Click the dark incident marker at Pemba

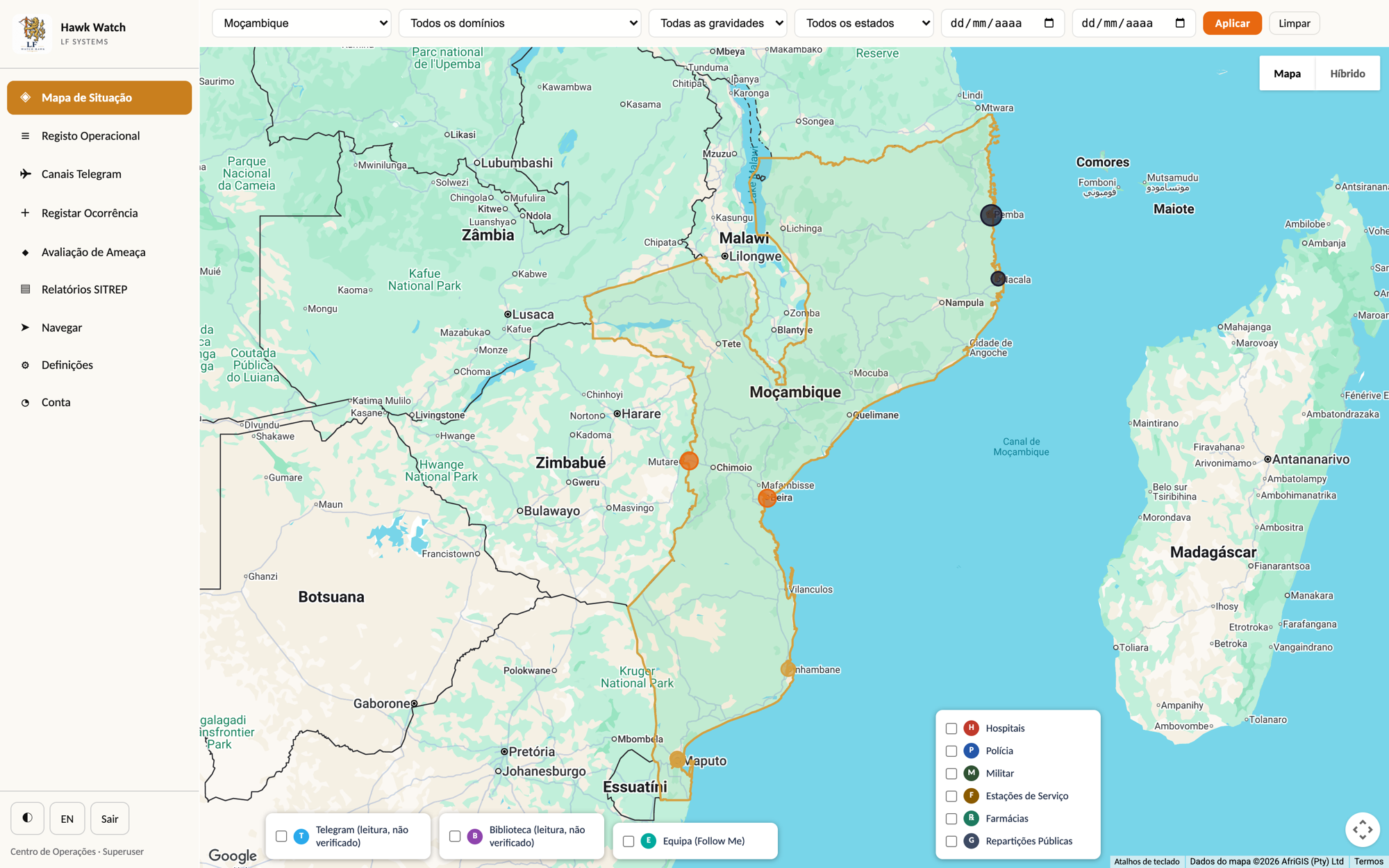(x=991, y=215)
